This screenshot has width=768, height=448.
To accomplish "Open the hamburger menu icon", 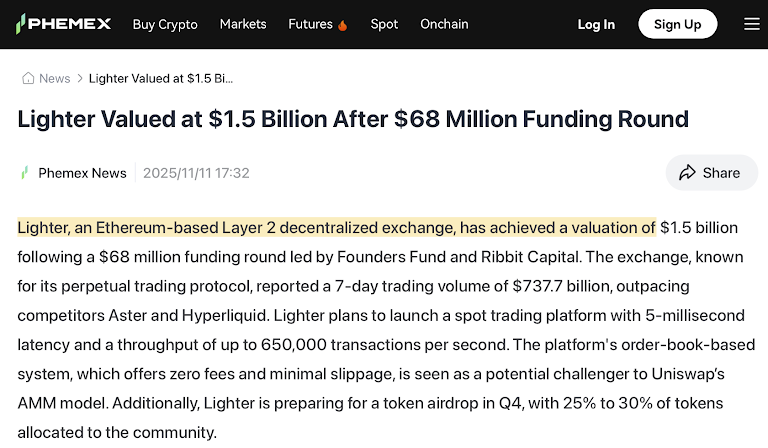I will point(751,24).
